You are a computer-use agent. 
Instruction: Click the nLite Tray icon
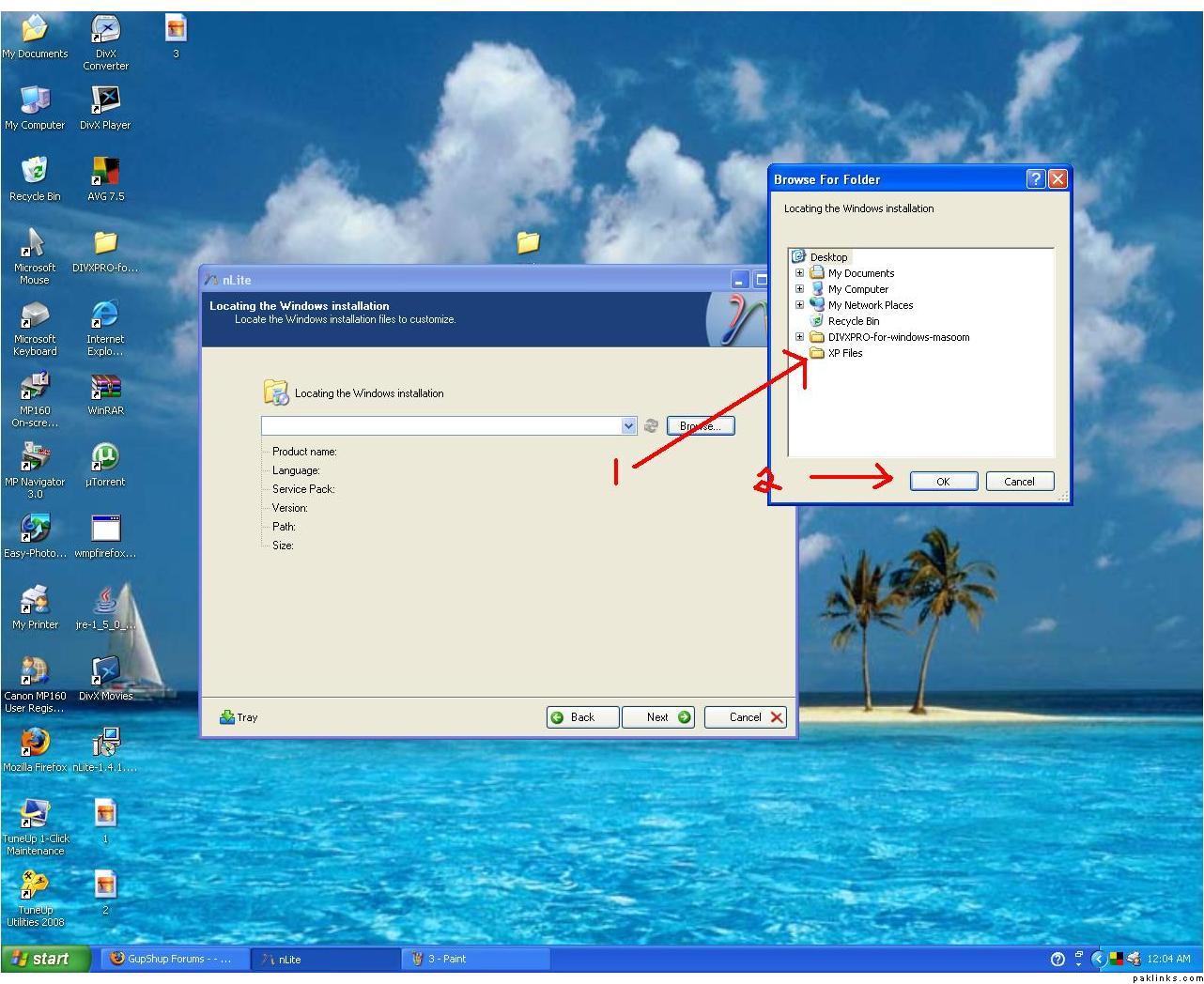[x=238, y=717]
